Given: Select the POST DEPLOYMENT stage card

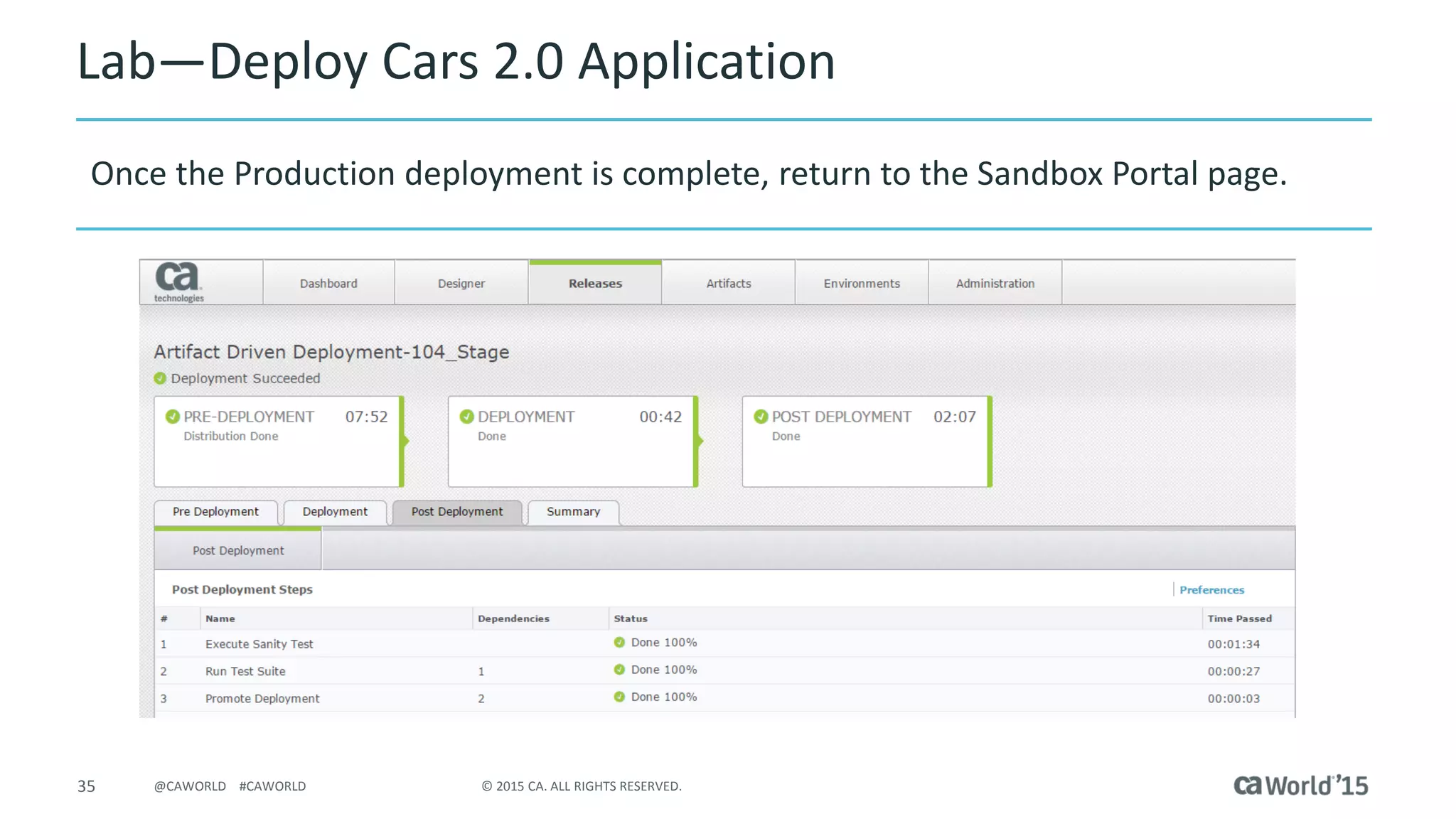Looking at the screenshot, I should tap(867, 441).
